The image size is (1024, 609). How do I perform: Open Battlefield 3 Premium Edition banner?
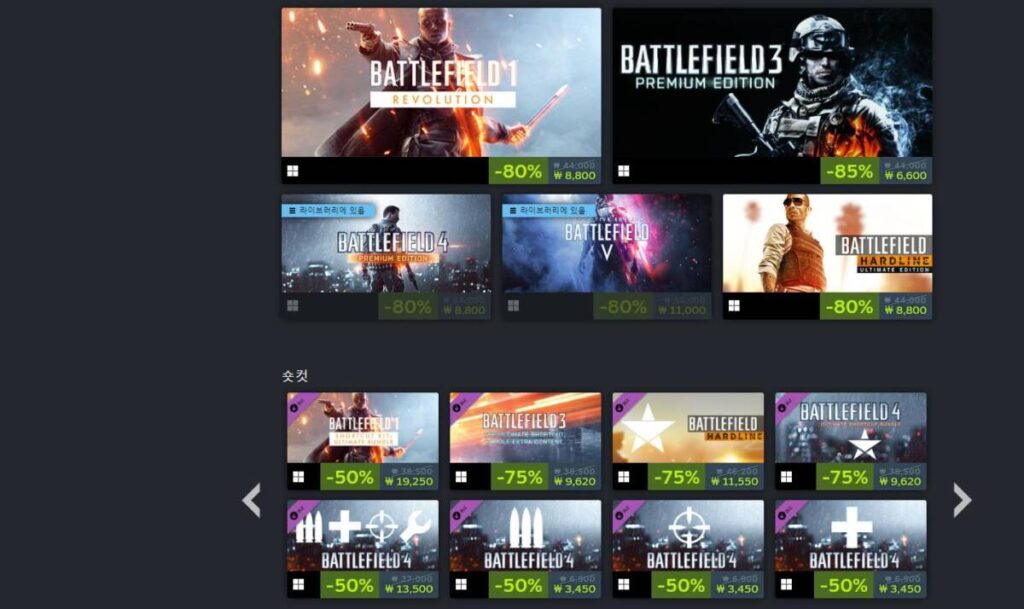pos(772,82)
